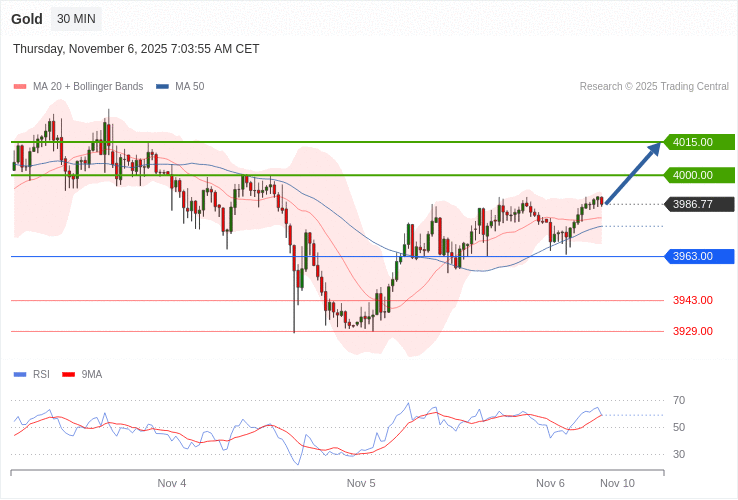The image size is (738, 500).
Task: Click the timestamp 'Thursday, November 6, 2025 7:03:55 AM CET'
Action: [136, 49]
